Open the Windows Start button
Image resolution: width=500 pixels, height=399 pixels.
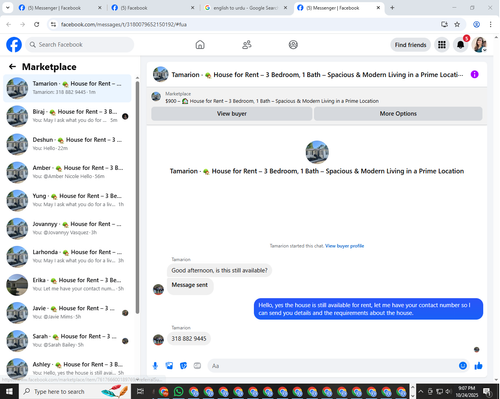pos(9,391)
